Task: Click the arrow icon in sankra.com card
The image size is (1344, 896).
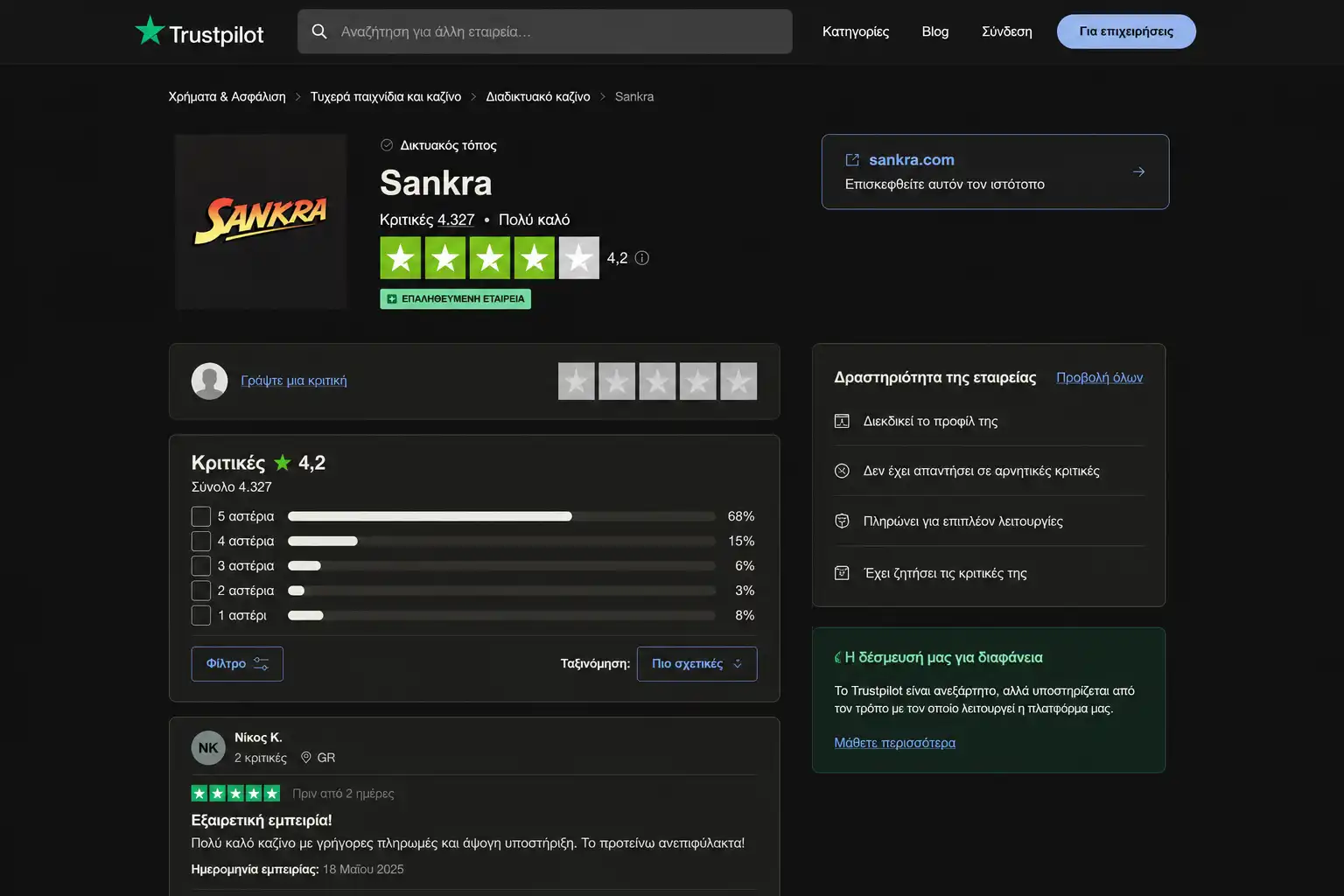Action: pos(1138,171)
